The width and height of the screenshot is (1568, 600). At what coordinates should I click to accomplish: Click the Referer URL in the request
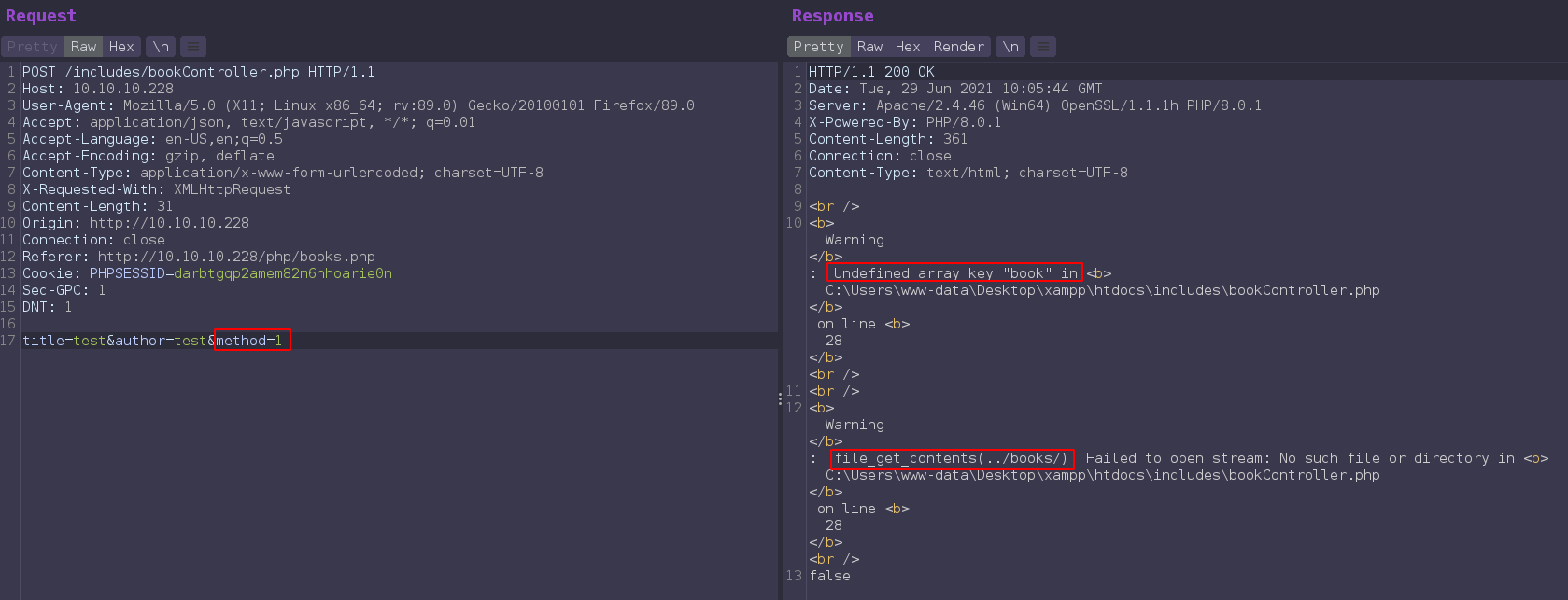(x=236, y=257)
